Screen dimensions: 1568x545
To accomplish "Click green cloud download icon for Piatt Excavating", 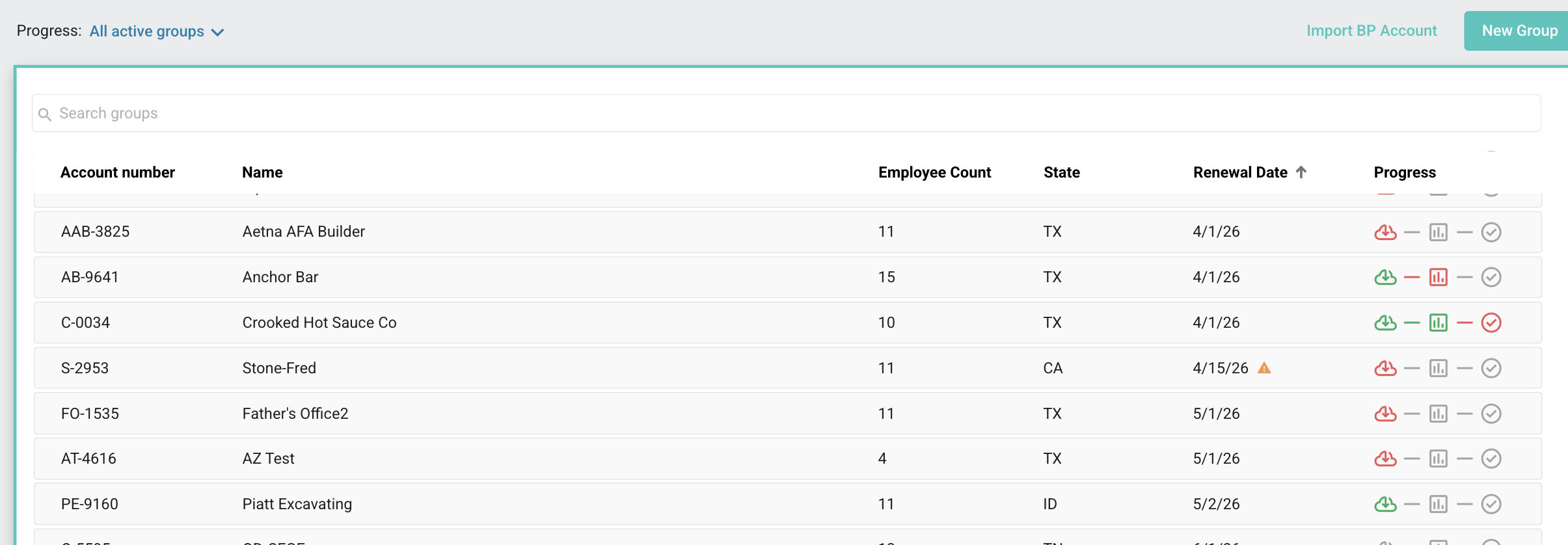I will click(x=1385, y=504).
